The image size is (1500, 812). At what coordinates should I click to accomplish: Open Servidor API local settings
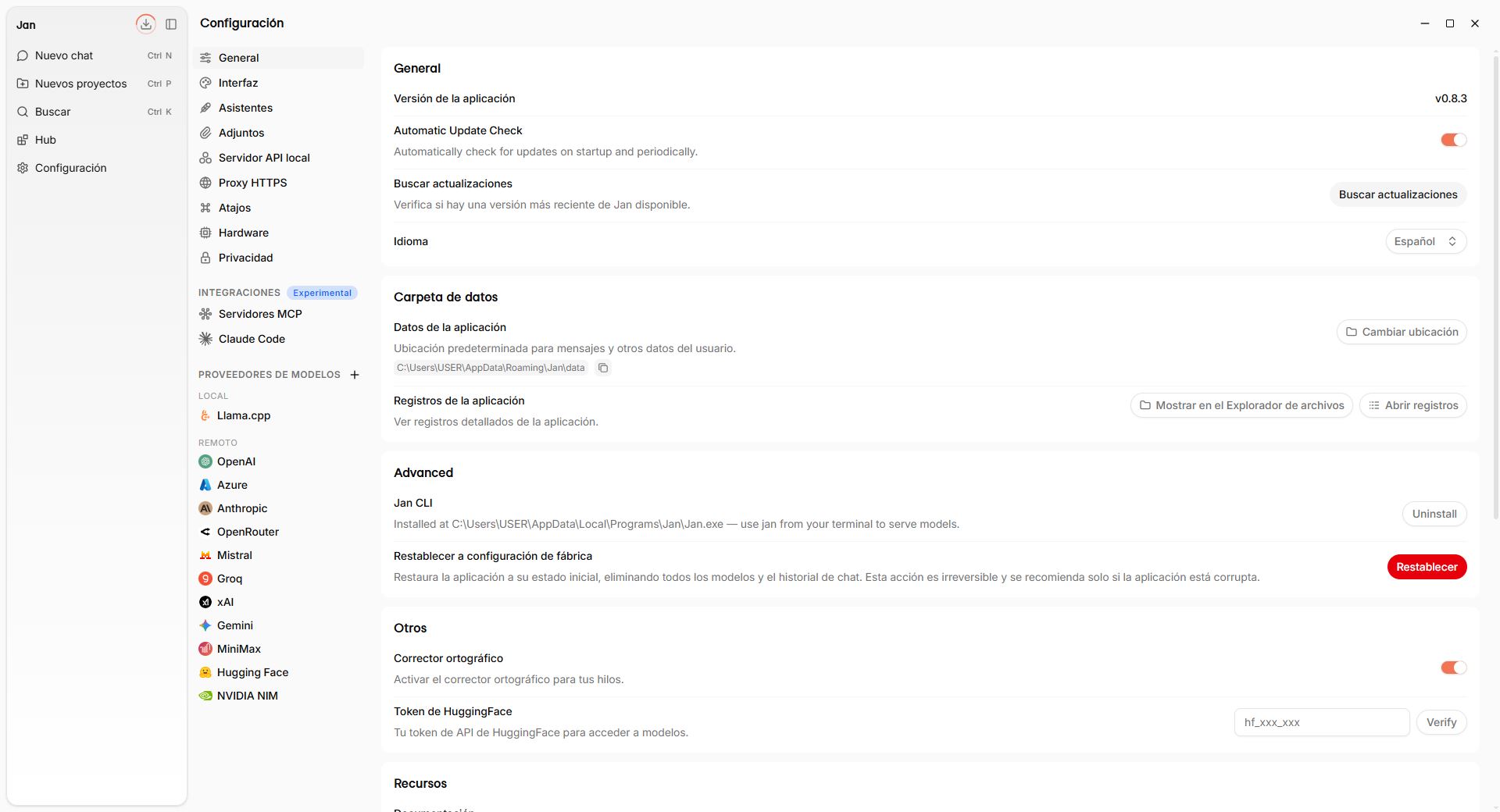(278, 158)
